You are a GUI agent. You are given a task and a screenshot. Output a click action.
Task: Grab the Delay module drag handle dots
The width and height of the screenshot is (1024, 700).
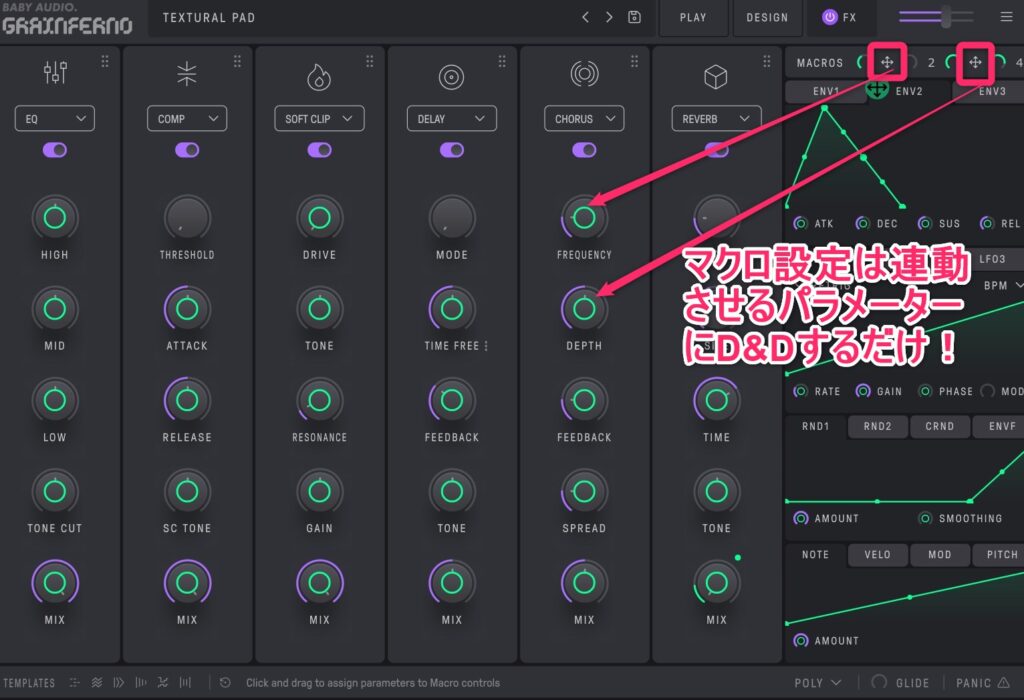click(x=502, y=62)
